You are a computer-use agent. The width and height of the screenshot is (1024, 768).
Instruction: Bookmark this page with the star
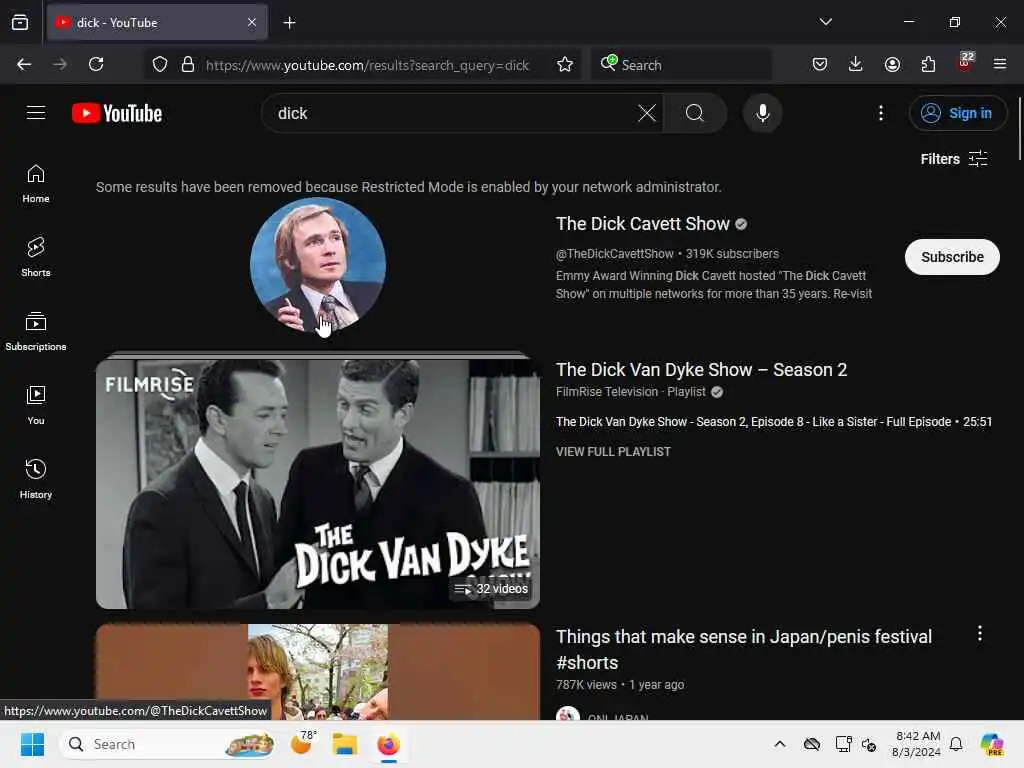tap(565, 64)
